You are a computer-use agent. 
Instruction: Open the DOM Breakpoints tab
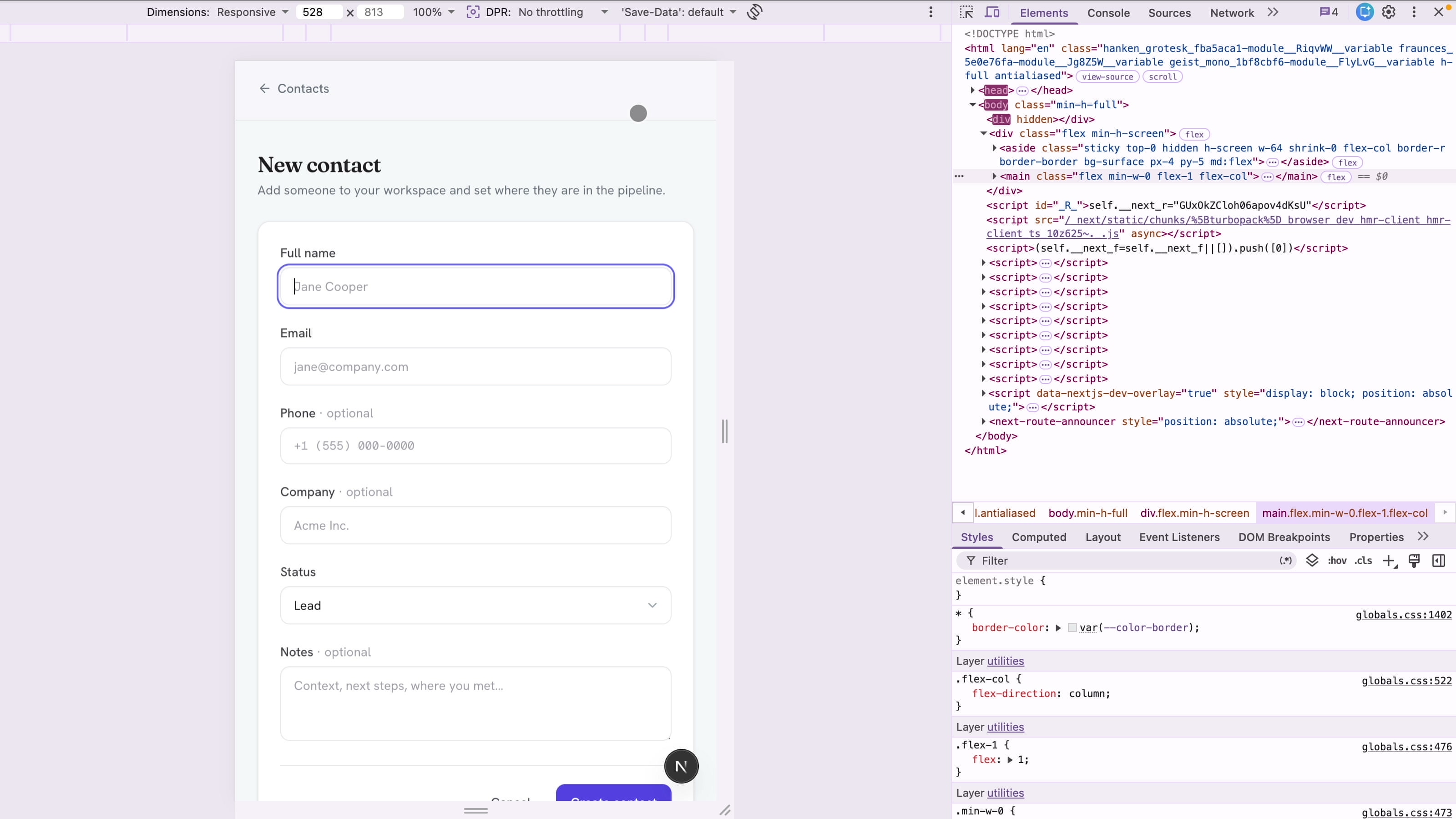click(x=1284, y=537)
